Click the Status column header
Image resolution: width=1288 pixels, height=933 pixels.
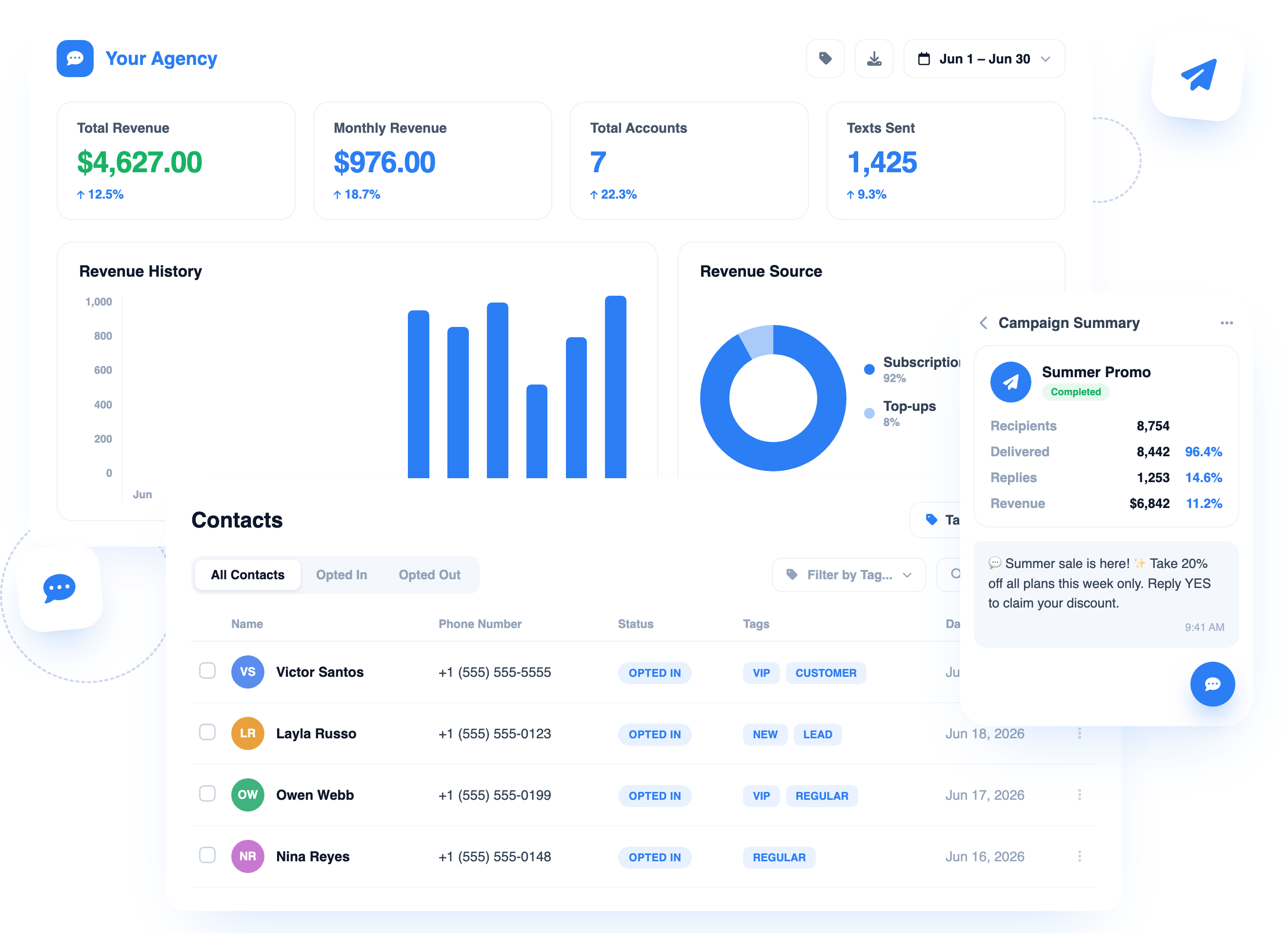(x=636, y=624)
